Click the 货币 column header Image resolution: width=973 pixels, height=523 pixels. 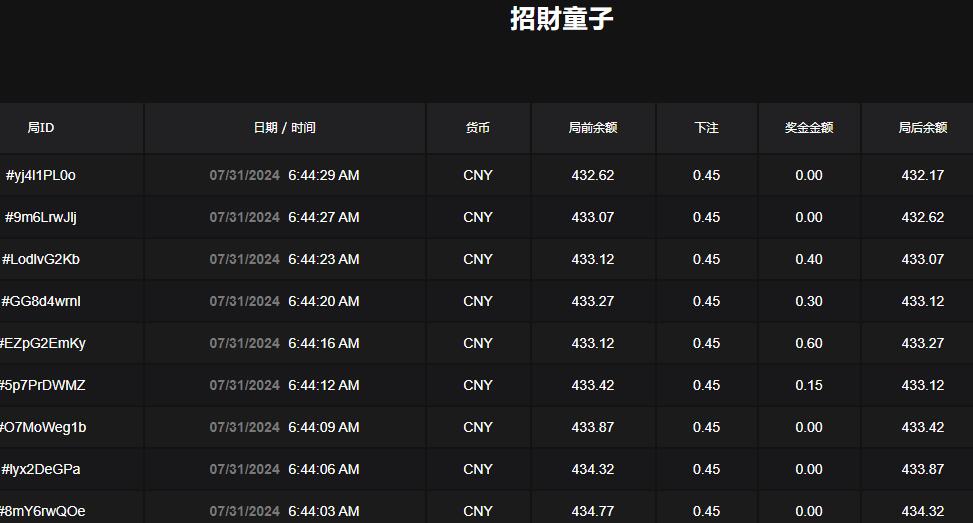click(x=478, y=128)
